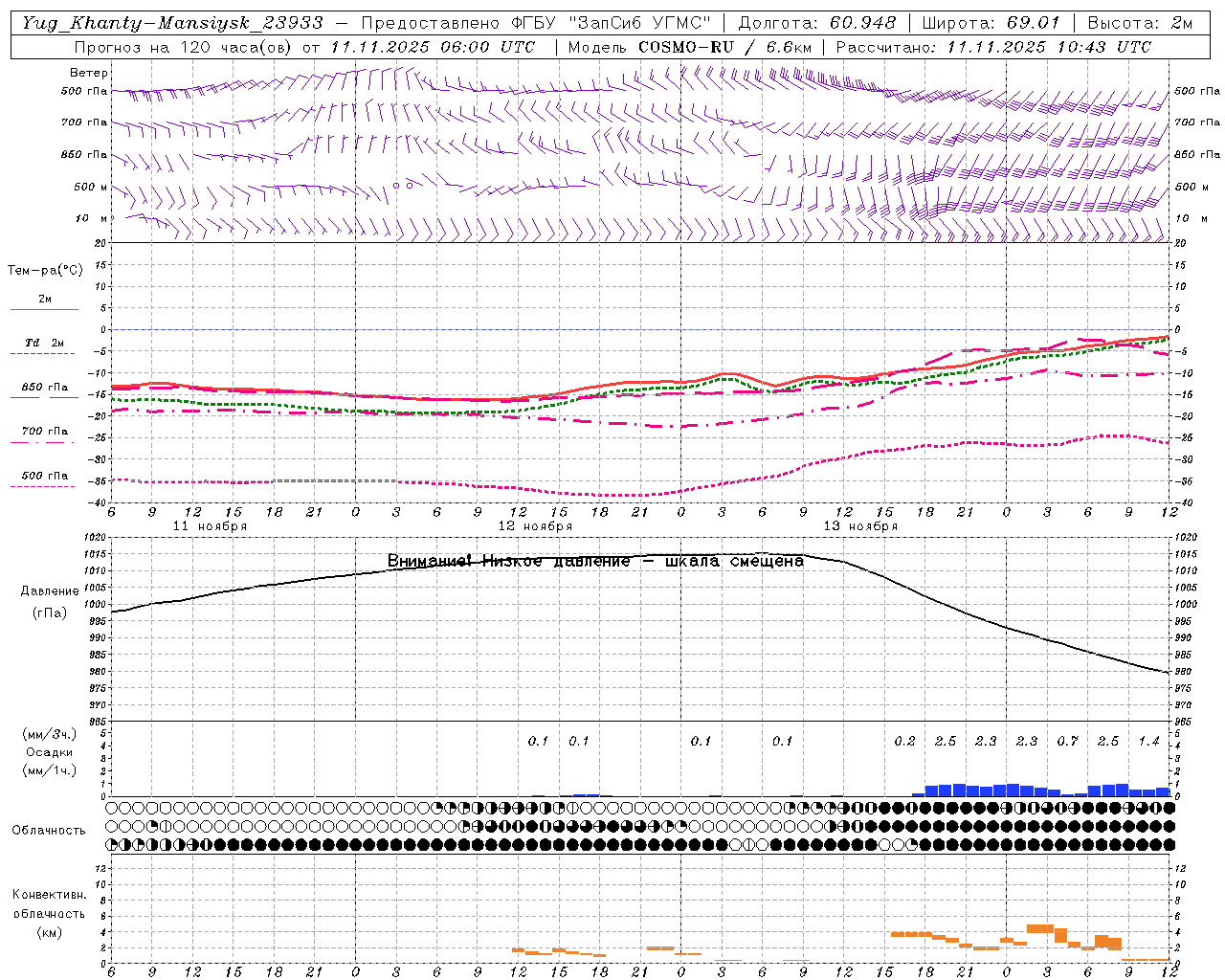Click the 0.7 precipitation amount
Image resolution: width=1225 pixels, height=980 pixels.
coord(1067,742)
